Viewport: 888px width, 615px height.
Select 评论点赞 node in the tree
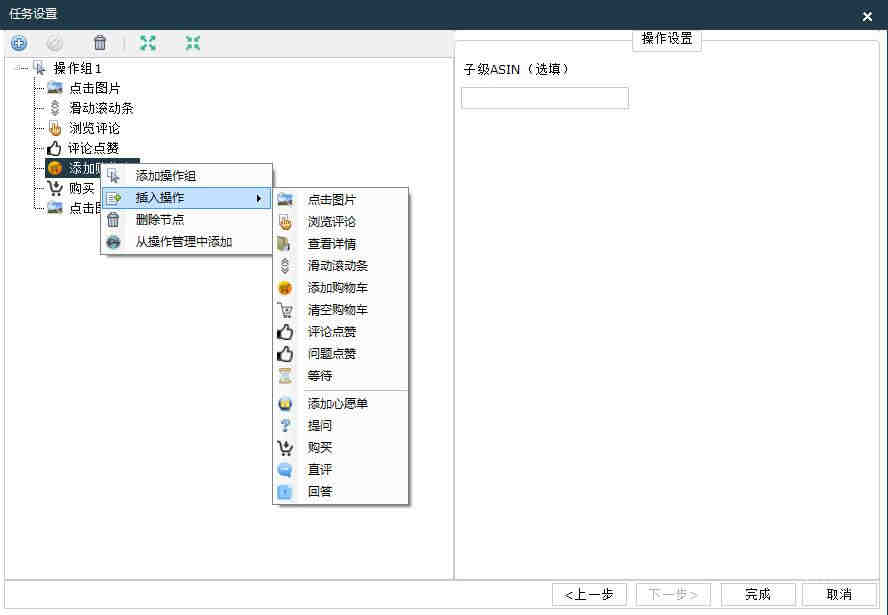(93, 148)
